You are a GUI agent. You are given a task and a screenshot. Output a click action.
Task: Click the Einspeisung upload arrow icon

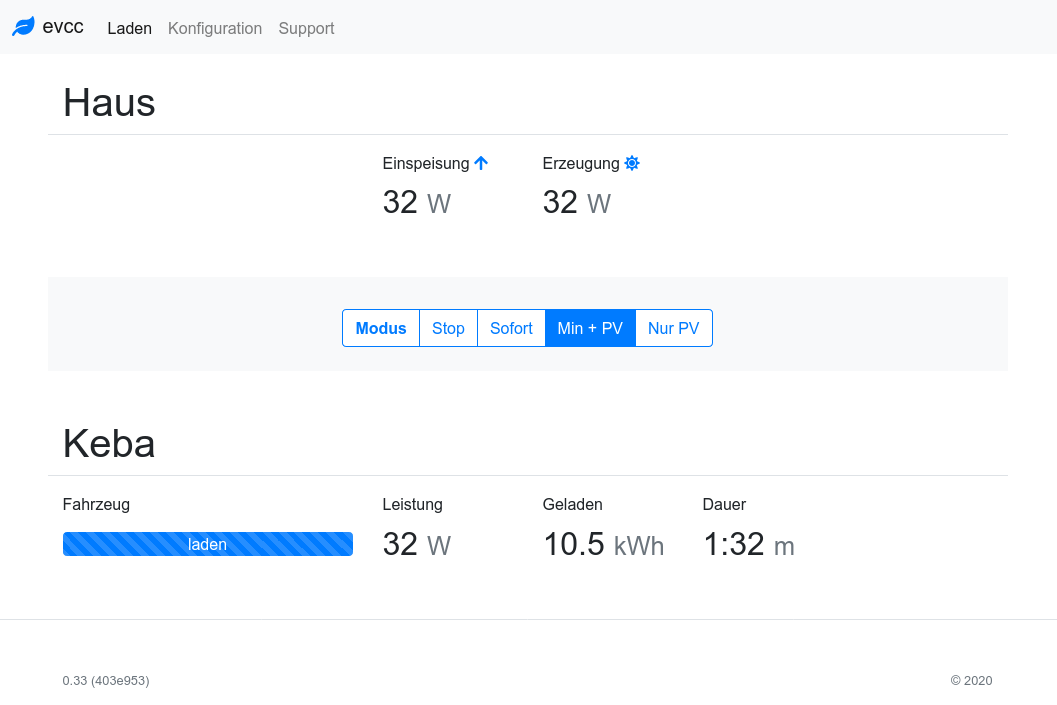481,163
